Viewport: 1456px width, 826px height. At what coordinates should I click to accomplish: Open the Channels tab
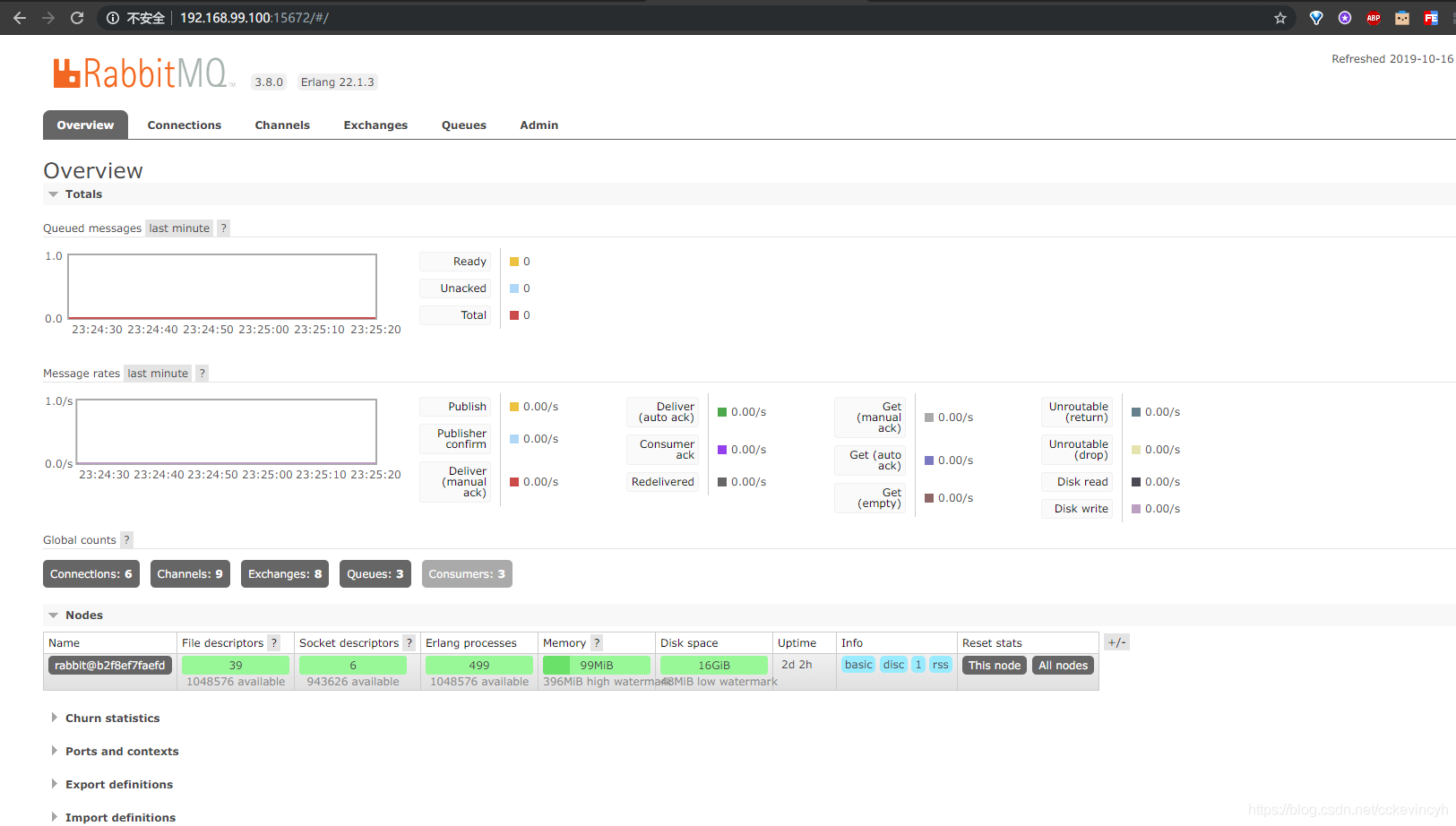click(282, 125)
